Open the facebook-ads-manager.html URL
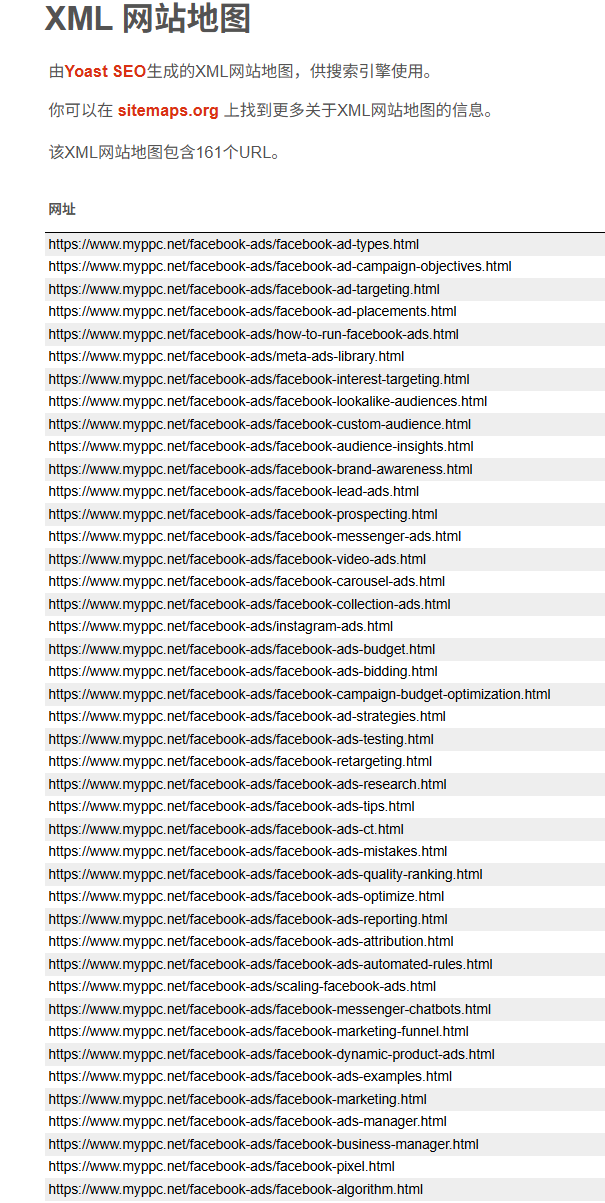Viewport: 605px width, 1203px height. click(247, 1121)
